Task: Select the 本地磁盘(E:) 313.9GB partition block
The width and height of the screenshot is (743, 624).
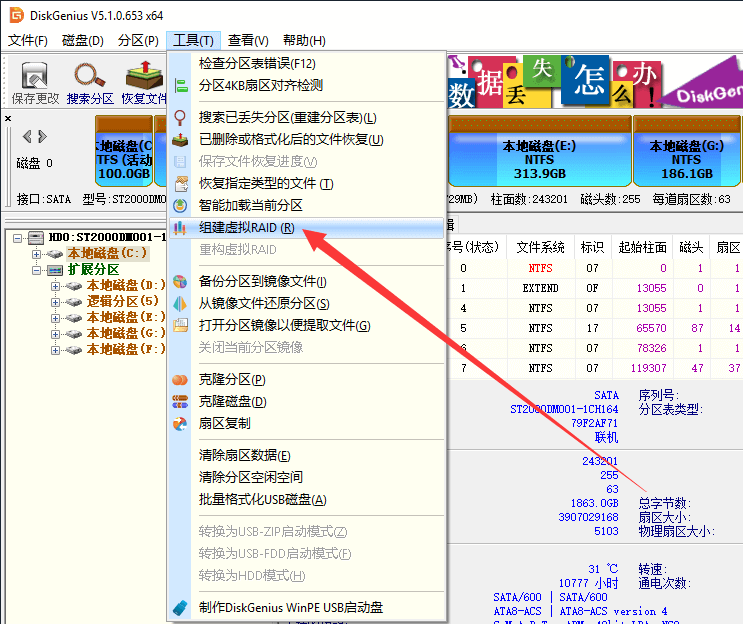Action: (x=539, y=152)
